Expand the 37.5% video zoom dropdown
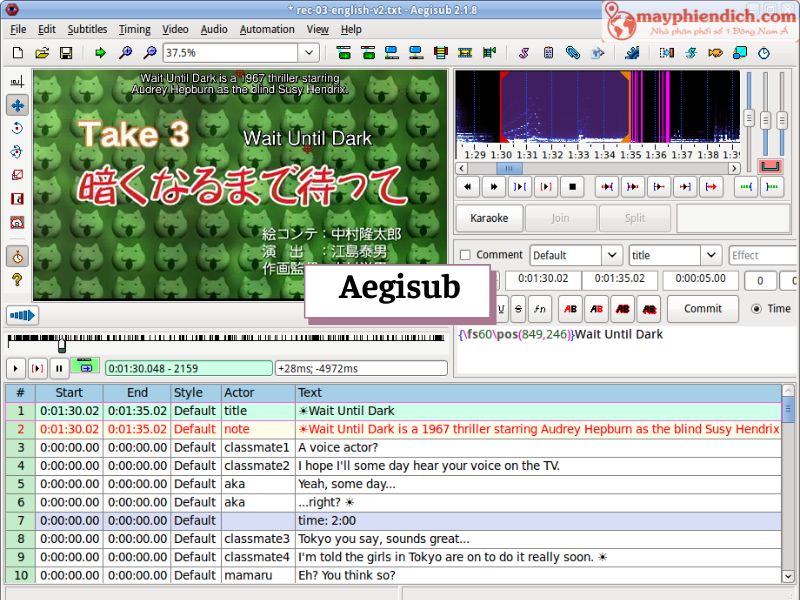This screenshot has height=600, width=800. 309,53
